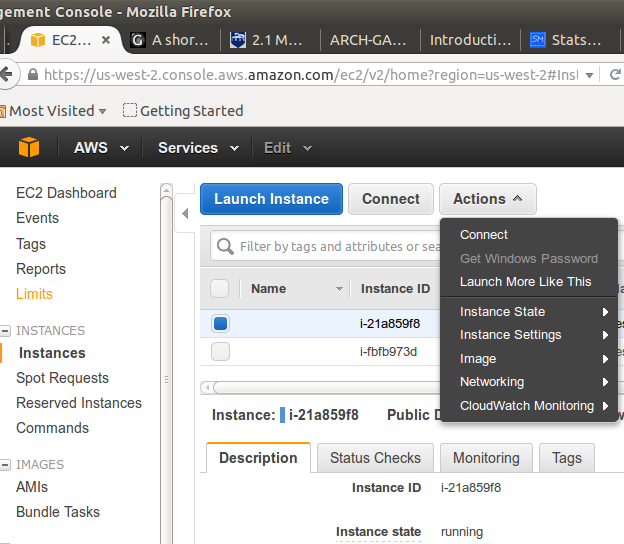This screenshot has width=624, height=544.
Task: Click the sidebar collapse arrow icon
Action: 185,214
